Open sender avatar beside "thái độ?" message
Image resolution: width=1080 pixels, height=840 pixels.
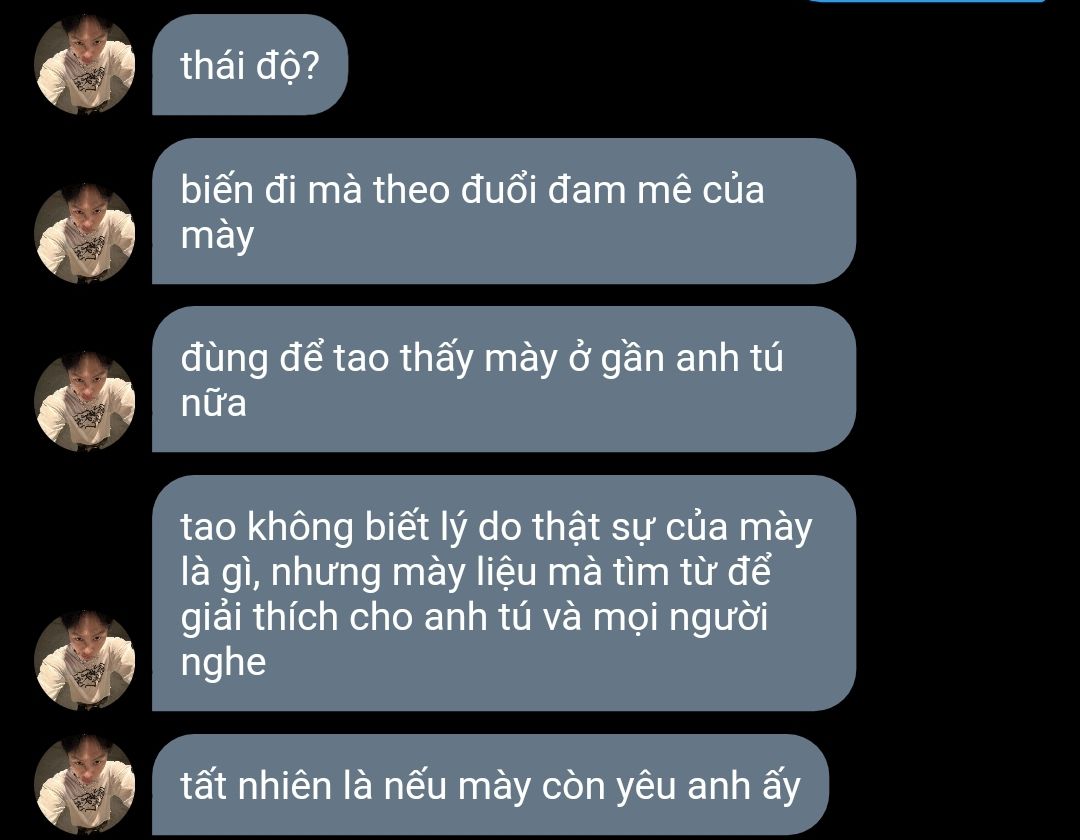(84, 65)
